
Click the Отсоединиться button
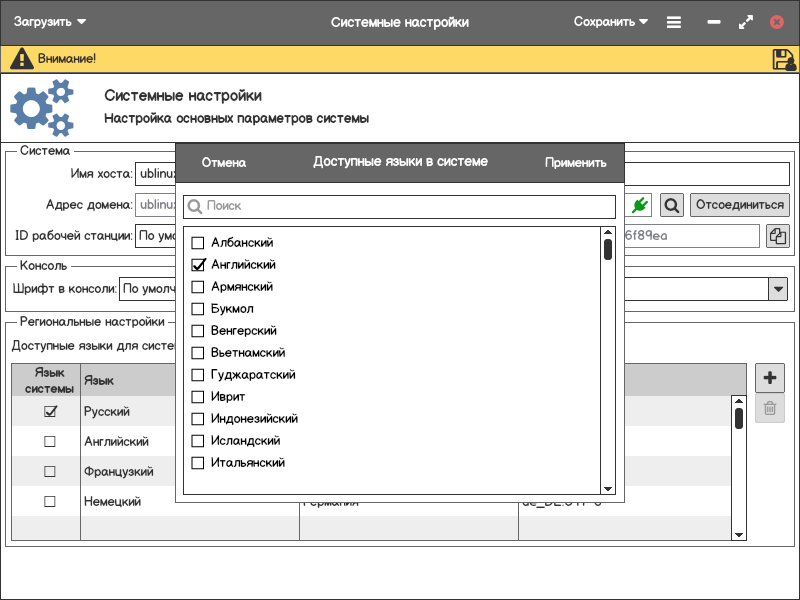coord(739,205)
